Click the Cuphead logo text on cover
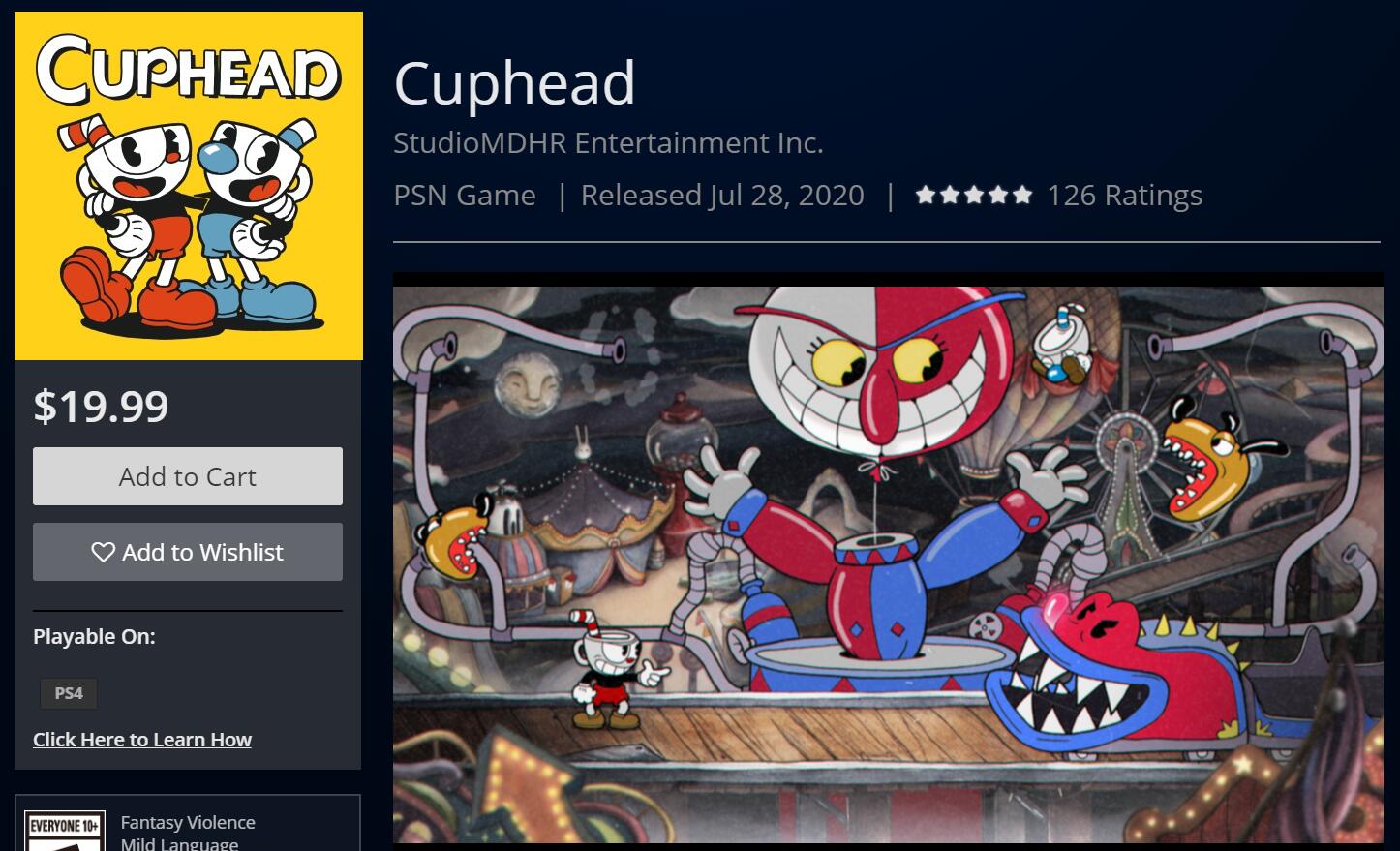 (x=189, y=70)
